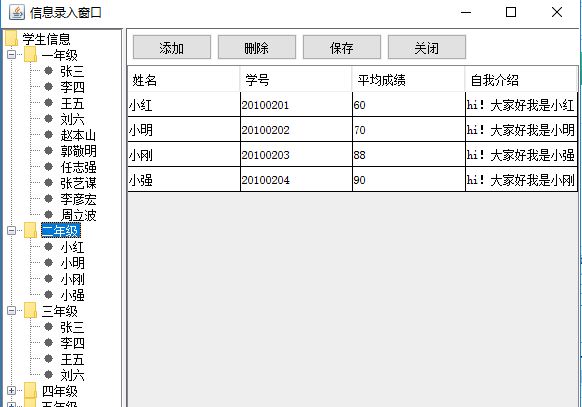Click the 二年级 folder icon
This screenshot has height=407, width=582.
coord(30,230)
